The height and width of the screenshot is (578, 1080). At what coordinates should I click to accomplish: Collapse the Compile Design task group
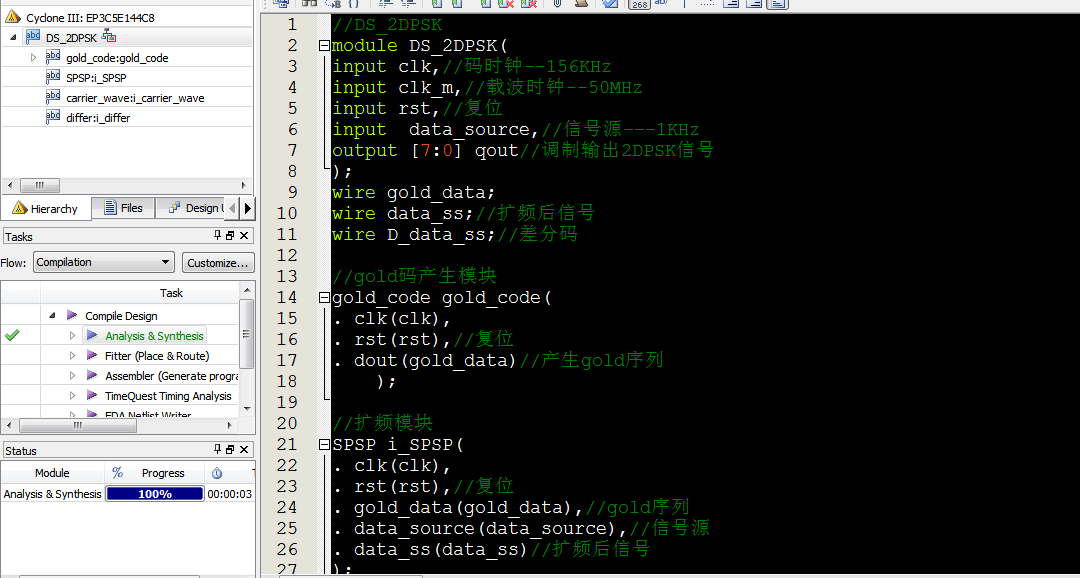(x=52, y=316)
